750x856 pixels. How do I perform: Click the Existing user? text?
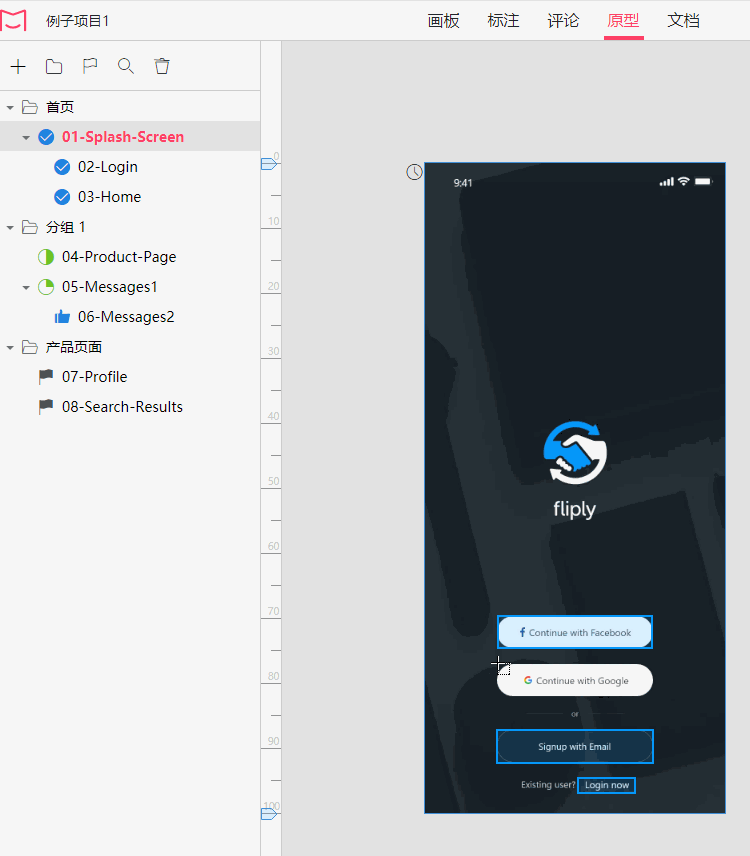pyautogui.click(x=548, y=785)
